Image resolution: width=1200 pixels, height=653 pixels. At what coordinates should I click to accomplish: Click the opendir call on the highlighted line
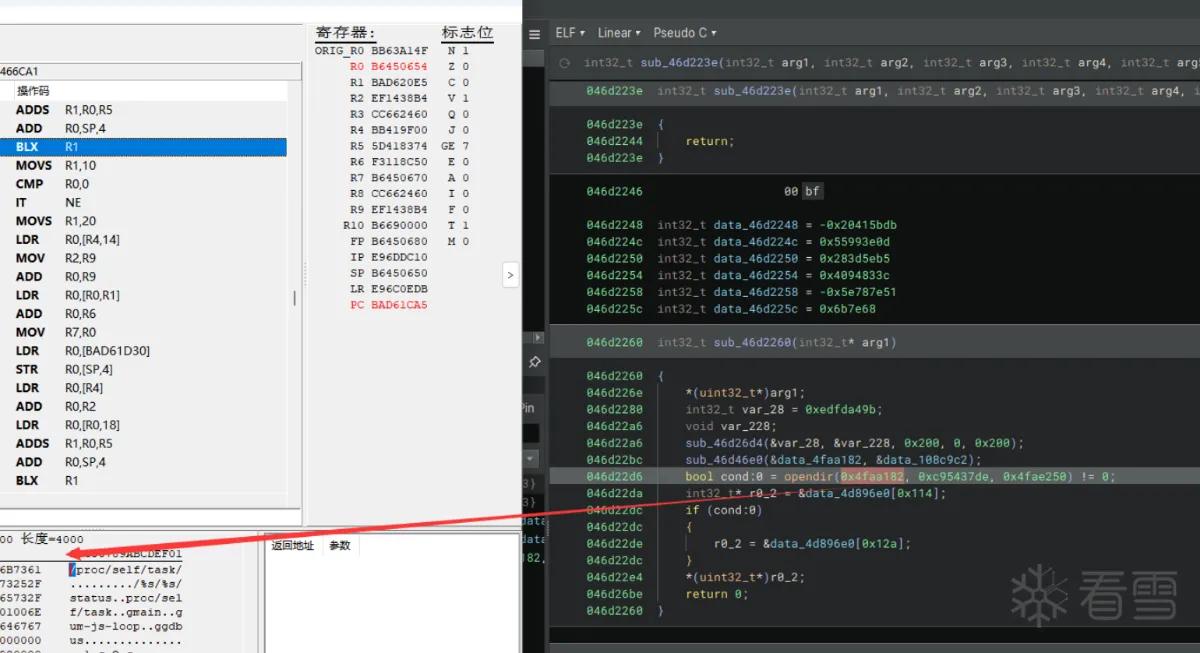click(808, 477)
